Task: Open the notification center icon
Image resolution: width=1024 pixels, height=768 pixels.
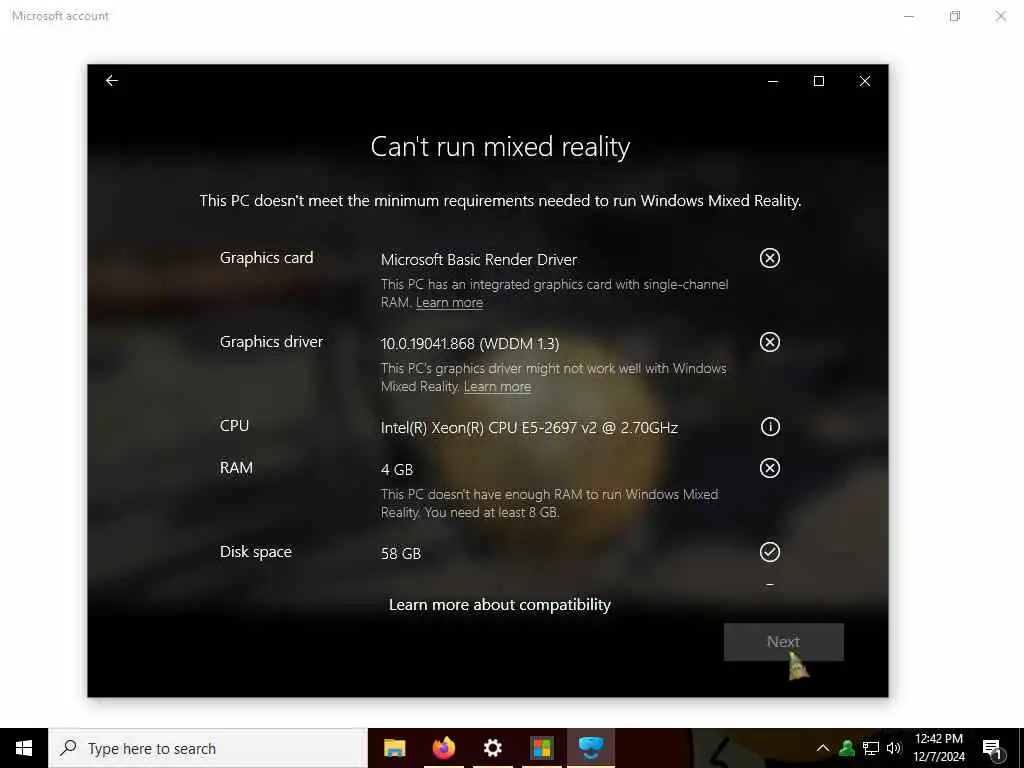Action: click(x=992, y=749)
